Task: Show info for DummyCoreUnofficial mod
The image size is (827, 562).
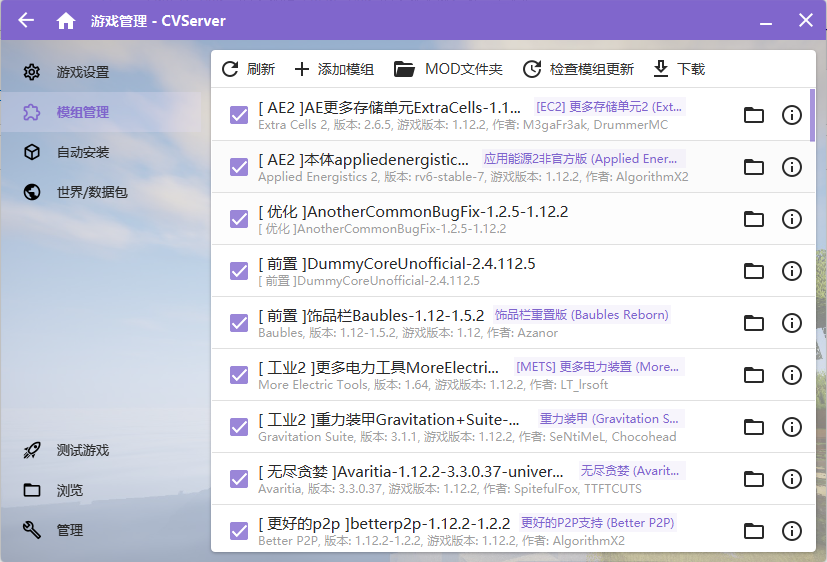Action: pos(791,271)
